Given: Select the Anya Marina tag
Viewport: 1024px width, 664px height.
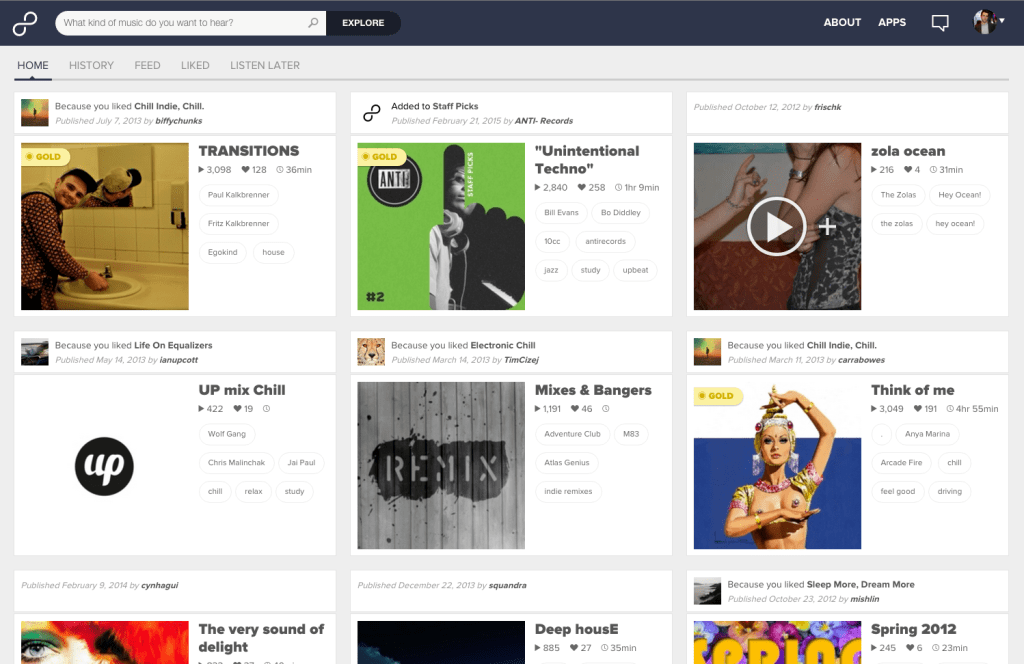Looking at the screenshot, I should pyautogui.click(x=927, y=434).
